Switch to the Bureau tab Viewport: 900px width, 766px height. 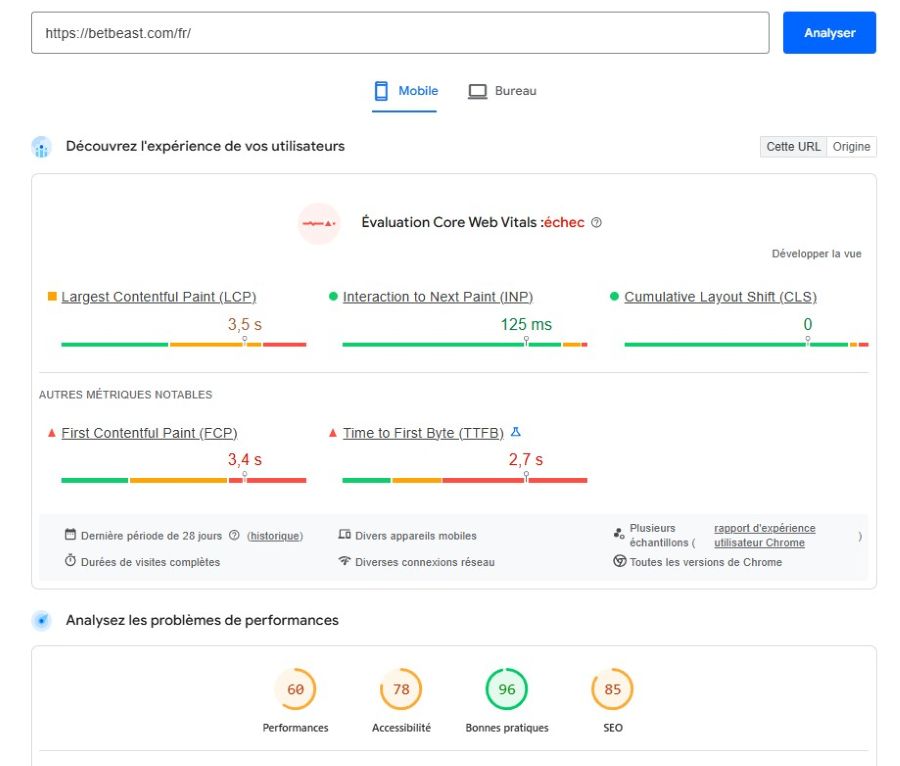(502, 91)
